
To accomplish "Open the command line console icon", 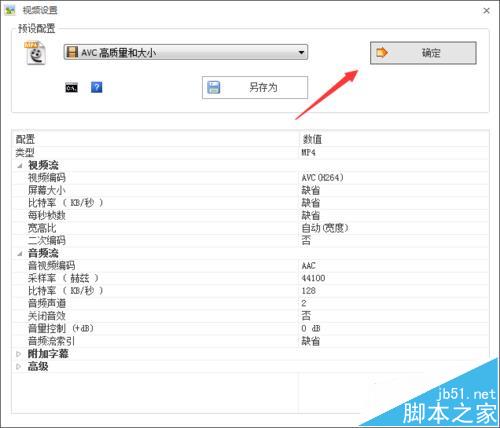I will [71, 88].
